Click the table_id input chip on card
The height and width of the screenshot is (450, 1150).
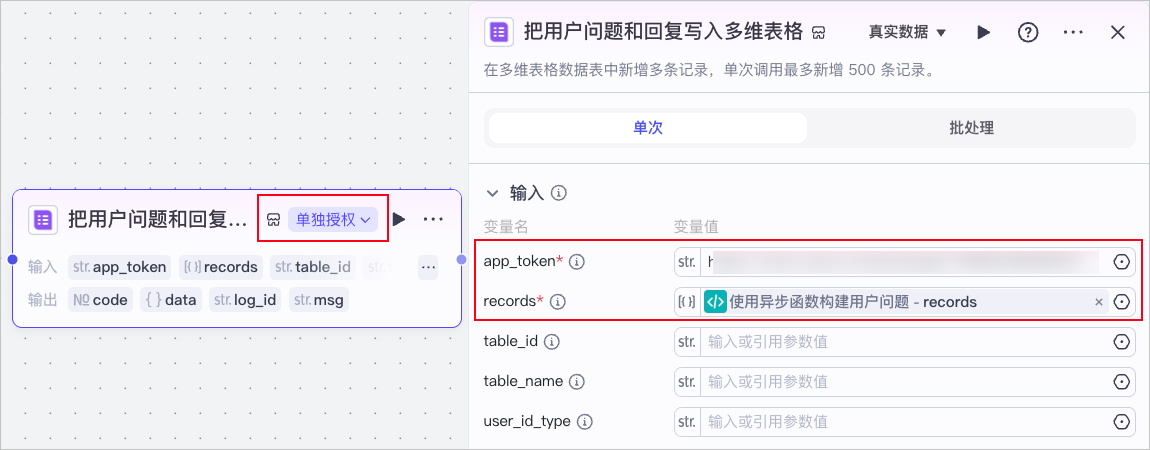tap(312, 267)
